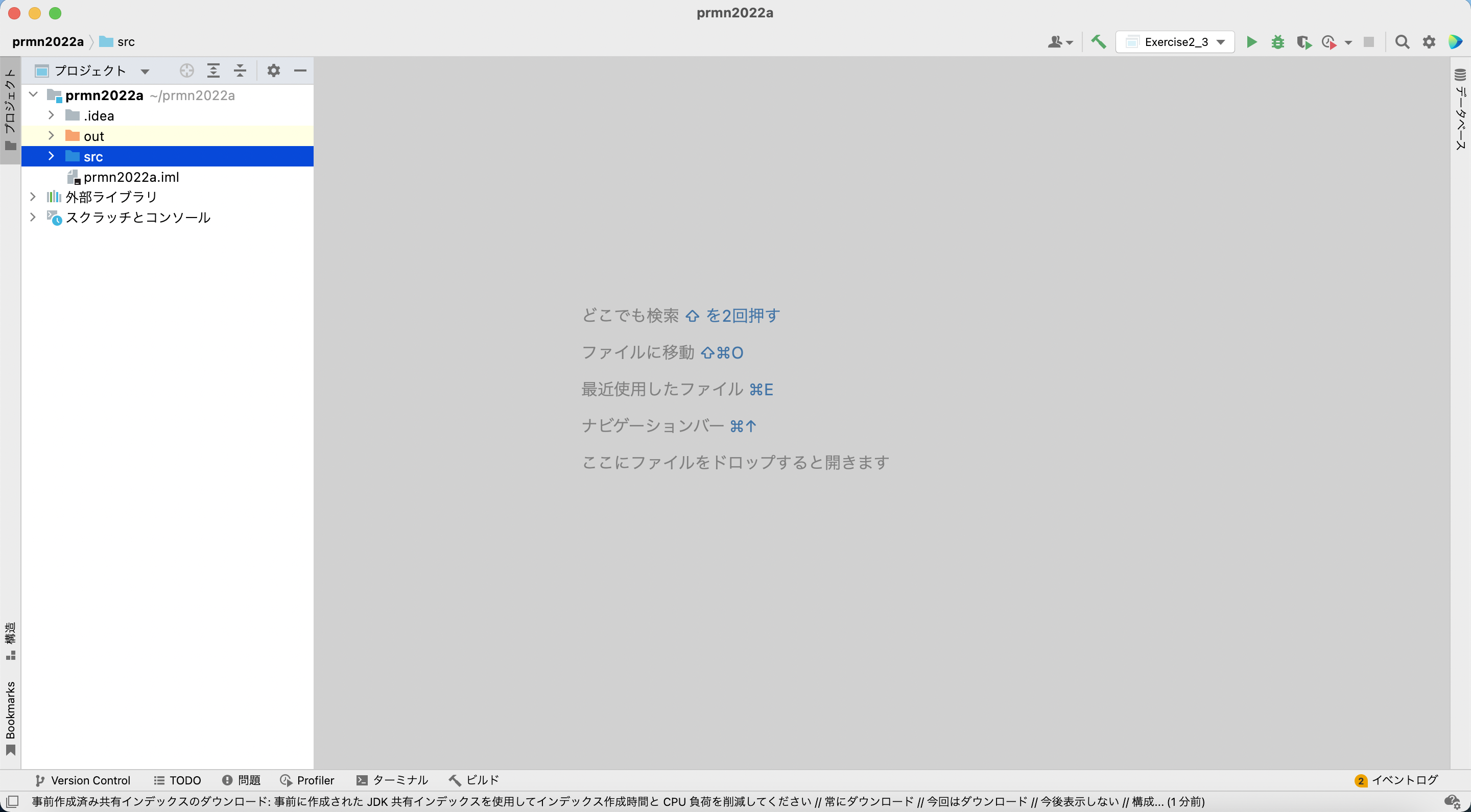1471x812 pixels.
Task: Select prmn2022a.iml in the project tree
Action: pyautogui.click(x=131, y=177)
